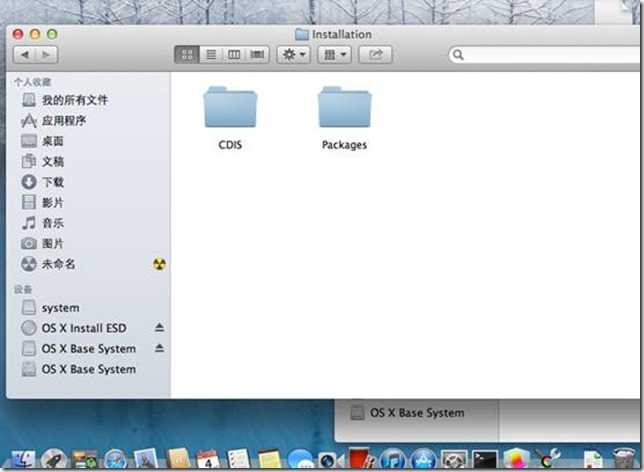Open Notes from the Dock
This screenshot has height=472, width=644.
point(269,459)
